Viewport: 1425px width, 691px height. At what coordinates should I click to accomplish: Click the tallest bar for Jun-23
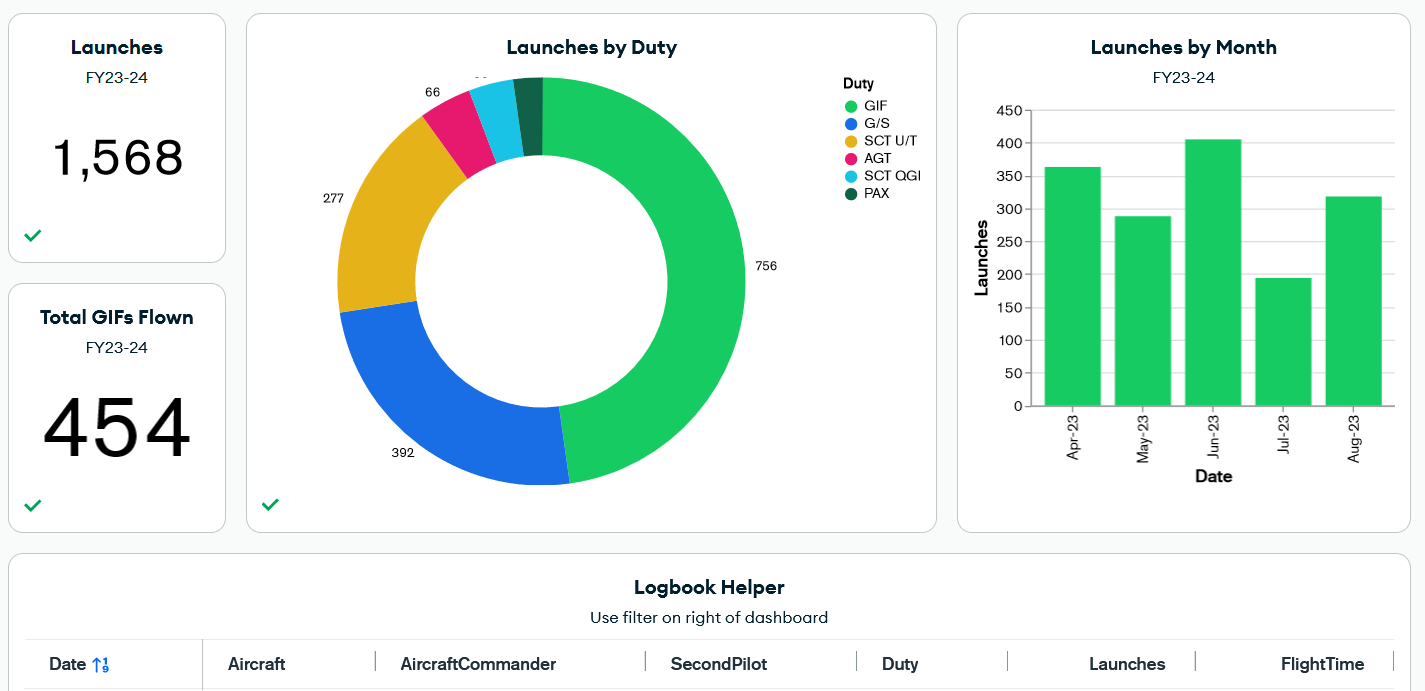tap(1212, 270)
